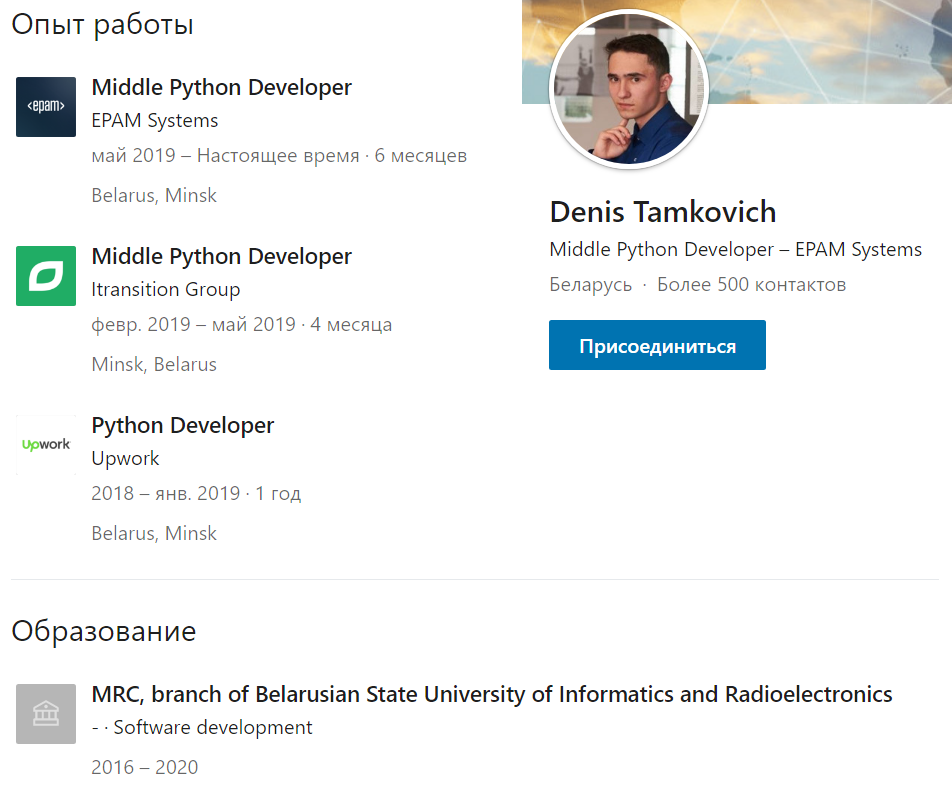Screen dimensions: 952x792
Task: Click the green Itransition Group logo
Action: point(46,276)
